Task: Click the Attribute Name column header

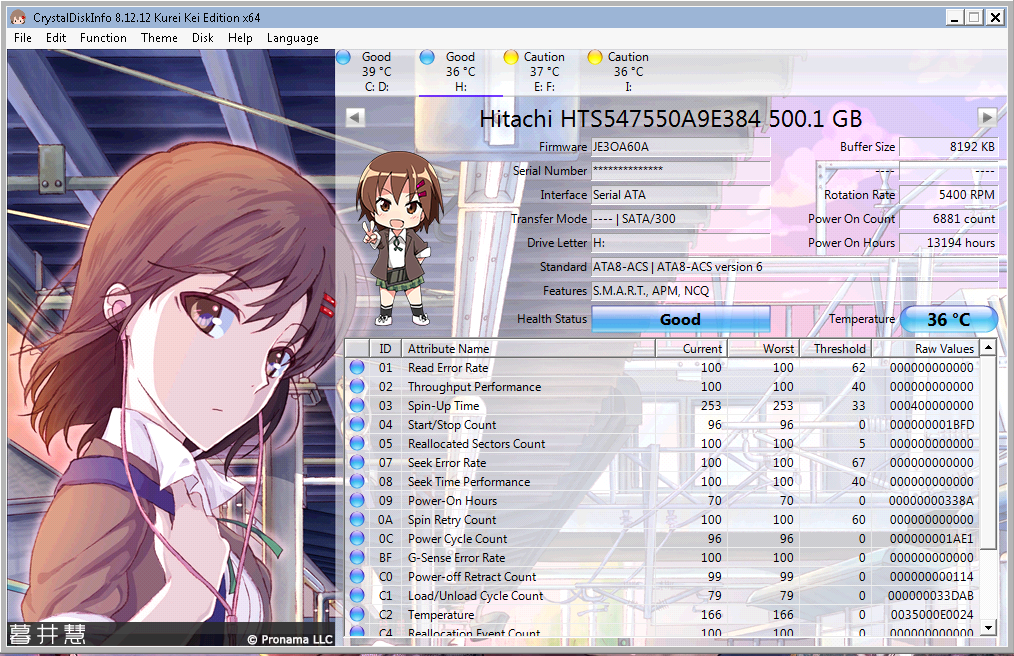Action: 528,349
